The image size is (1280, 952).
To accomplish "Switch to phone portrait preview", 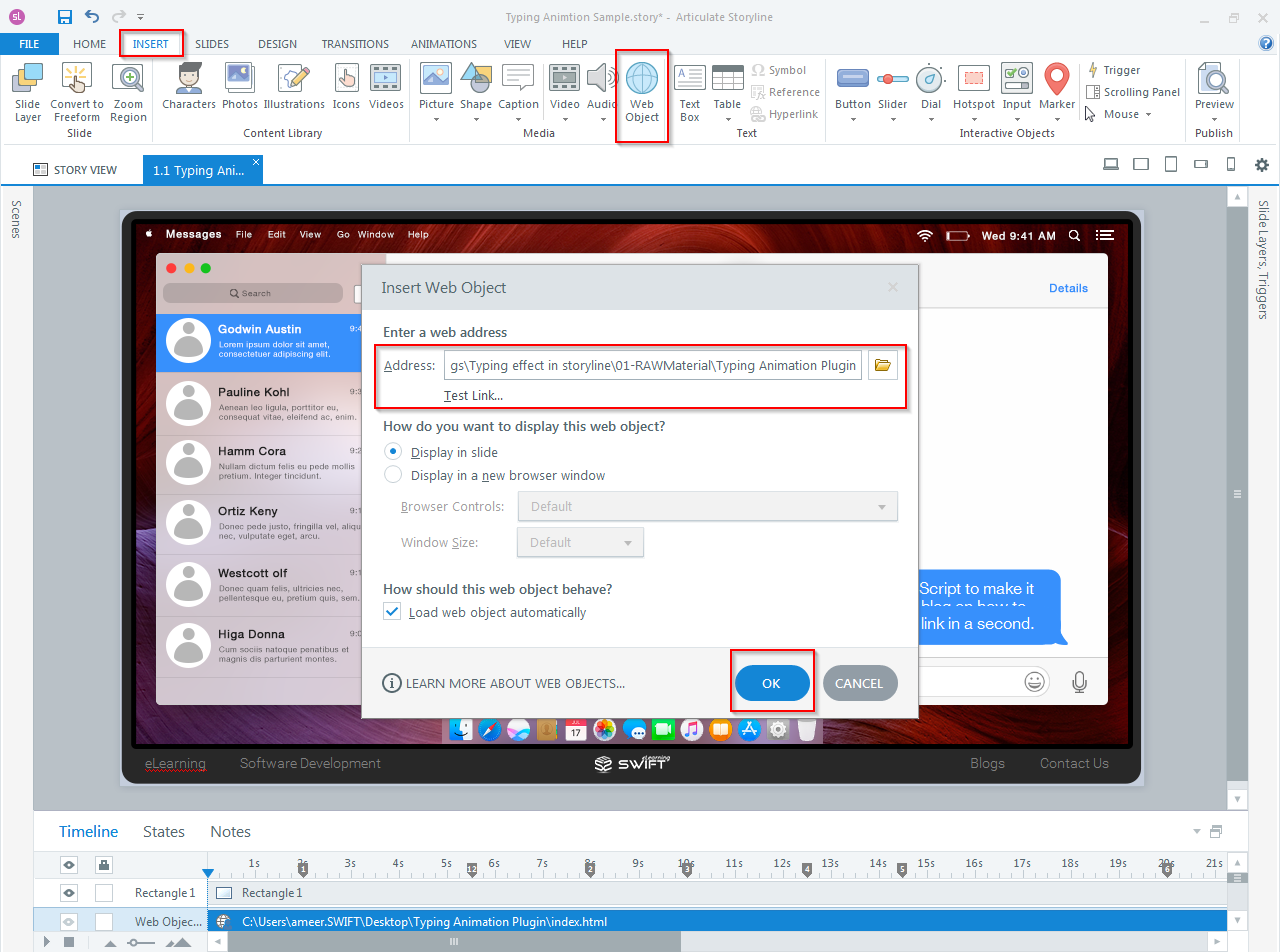I will tap(1231, 165).
